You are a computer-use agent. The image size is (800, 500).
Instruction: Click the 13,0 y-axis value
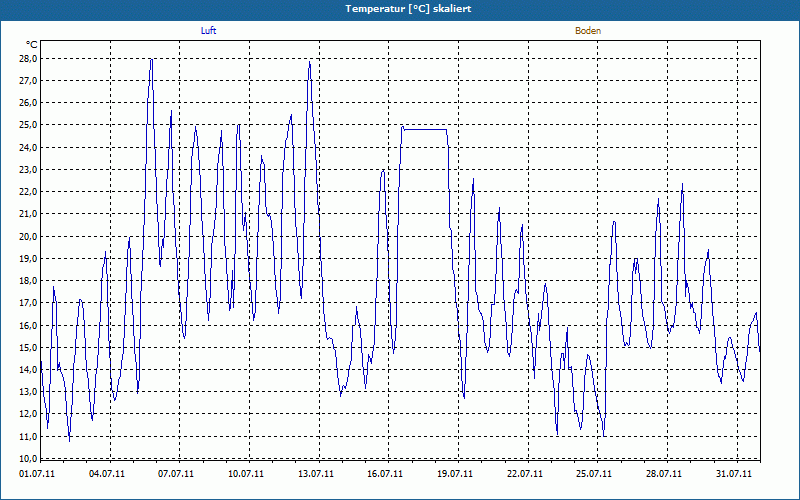(x=28, y=392)
